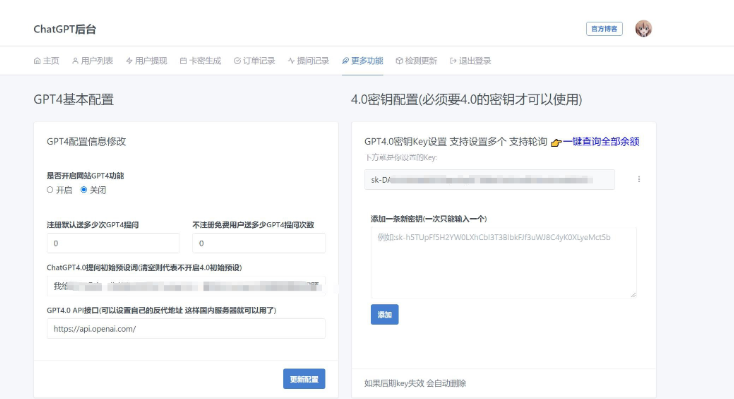
Task: Click the pointing hand icon
Action: [x=556, y=142]
